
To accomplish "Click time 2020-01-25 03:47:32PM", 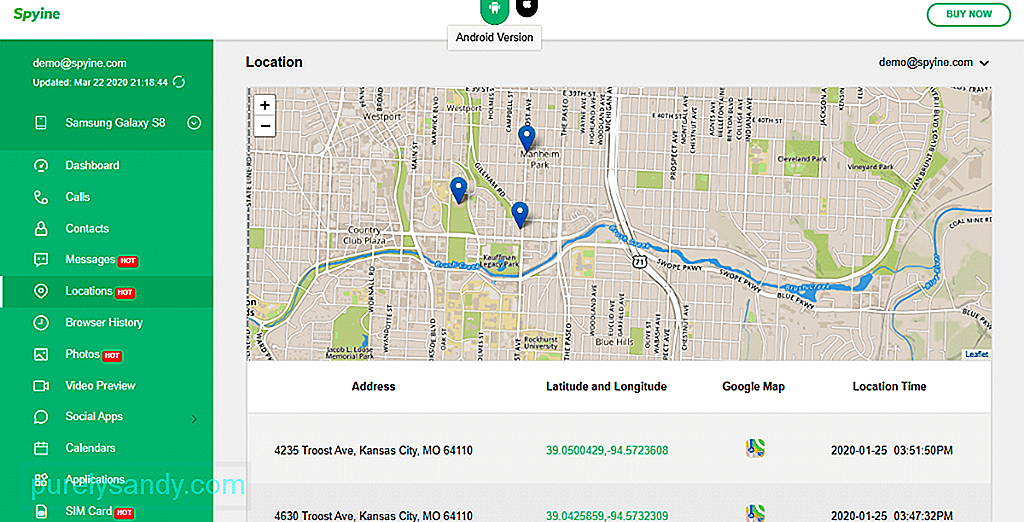I will click(891, 515).
